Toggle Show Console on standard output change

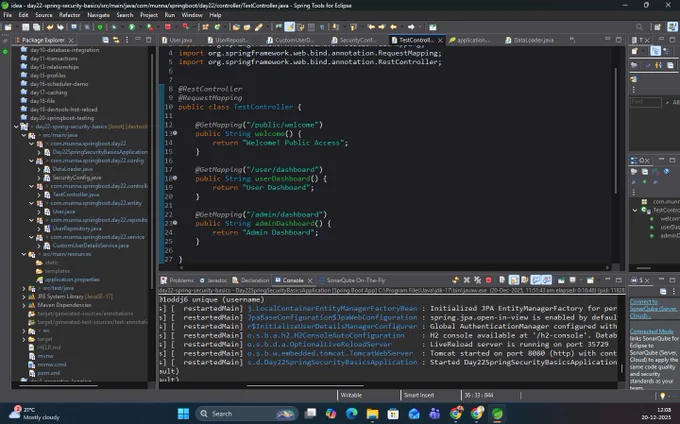click(536, 280)
